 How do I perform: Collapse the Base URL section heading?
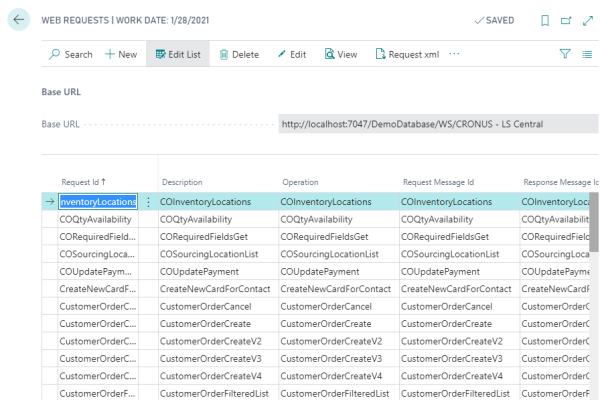[x=61, y=91]
